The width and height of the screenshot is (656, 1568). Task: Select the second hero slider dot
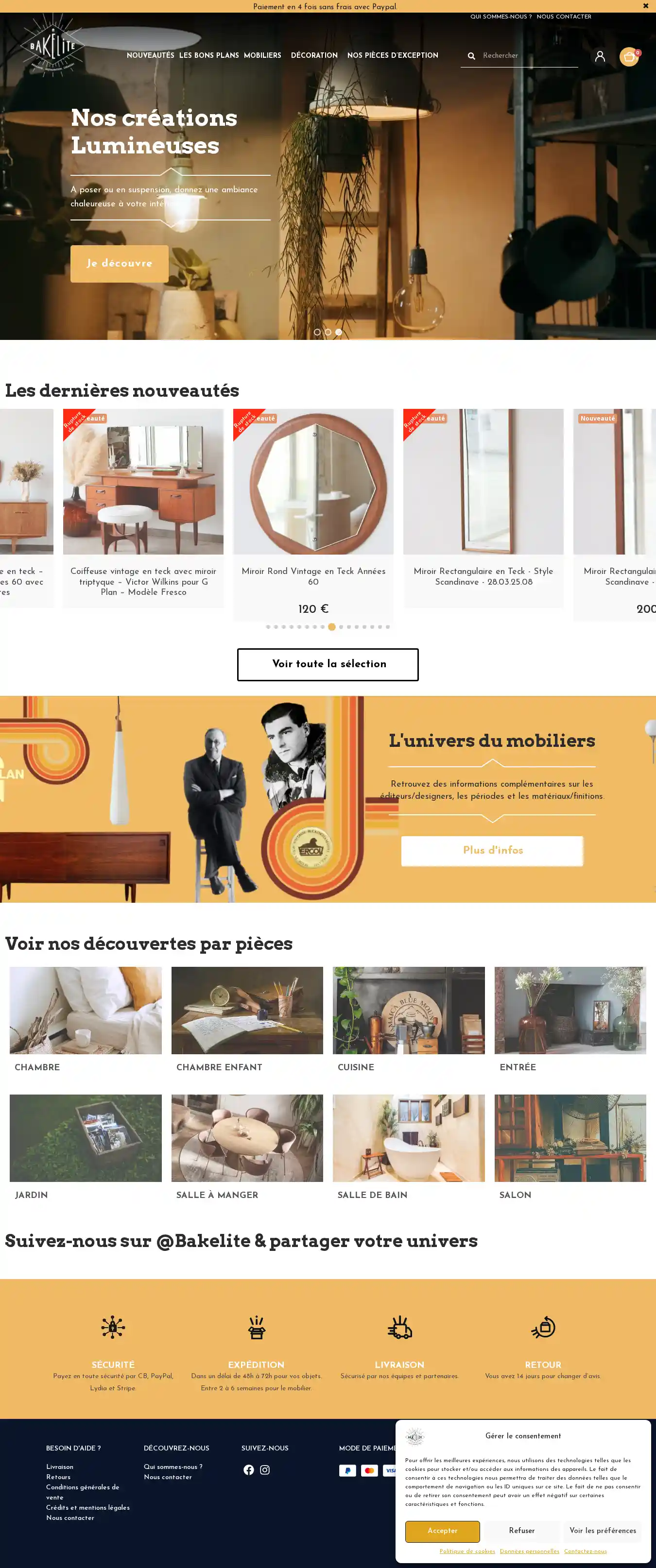328,332
